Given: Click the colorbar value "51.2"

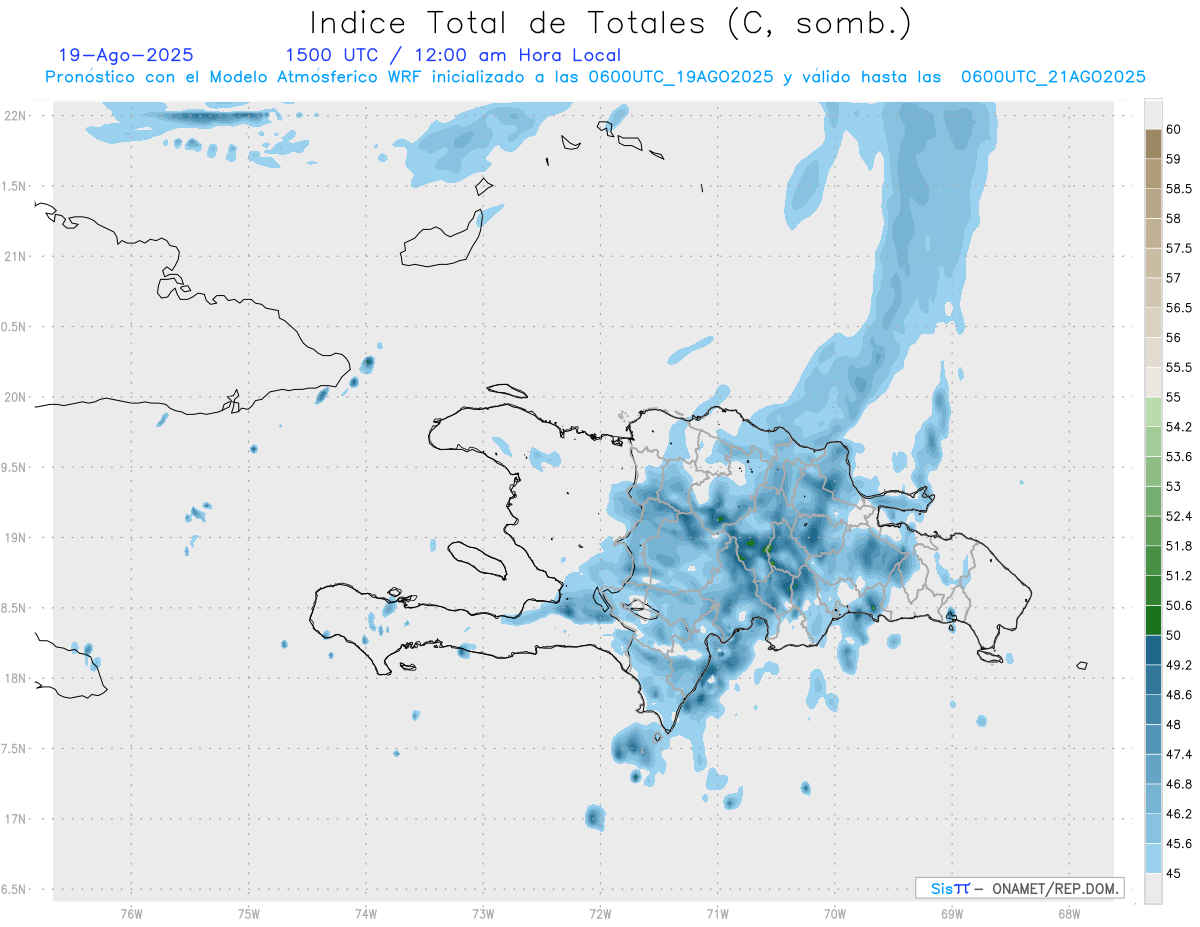Looking at the screenshot, I should [1178, 576].
